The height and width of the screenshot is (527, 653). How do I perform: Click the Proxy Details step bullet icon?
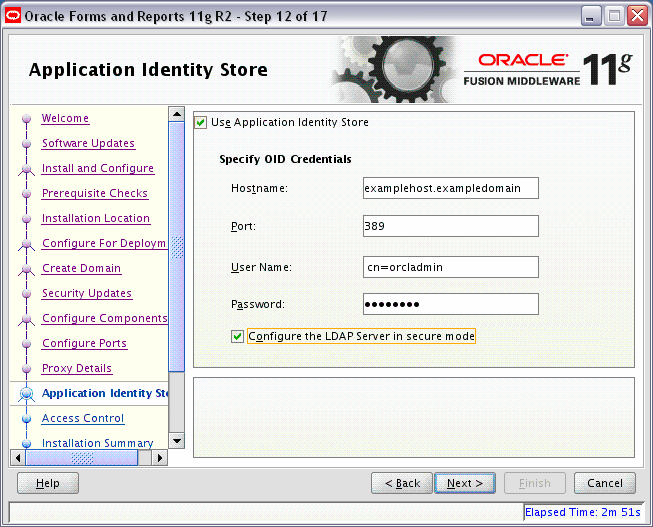point(27,369)
